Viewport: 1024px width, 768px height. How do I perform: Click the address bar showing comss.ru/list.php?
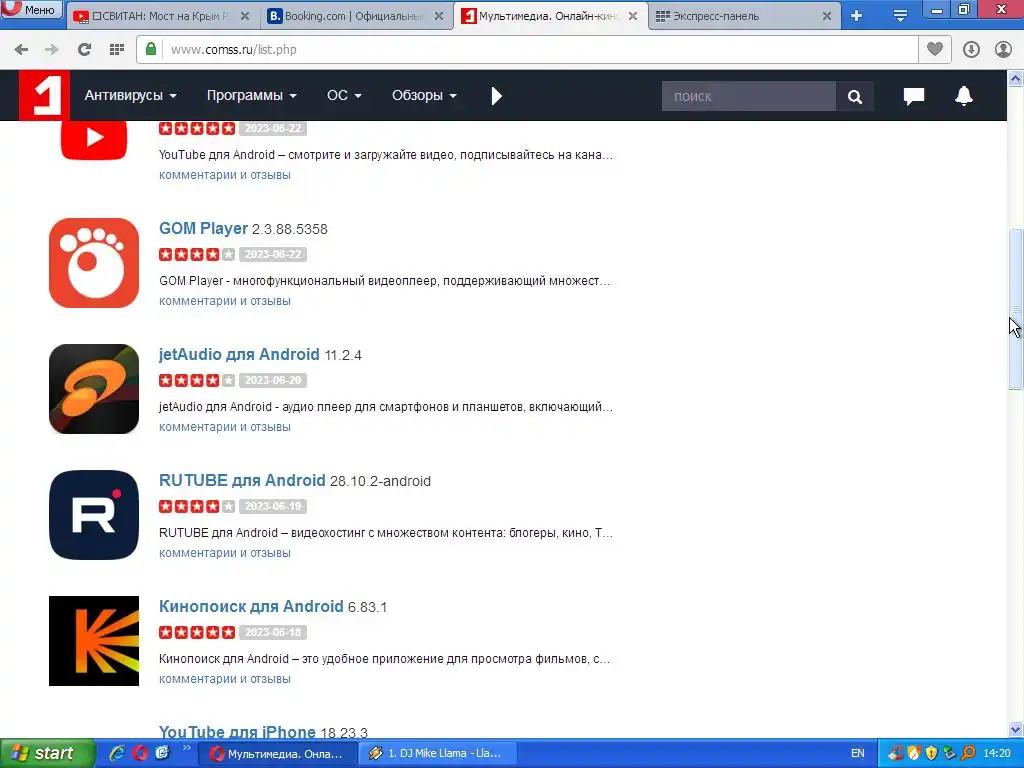click(x=526, y=50)
